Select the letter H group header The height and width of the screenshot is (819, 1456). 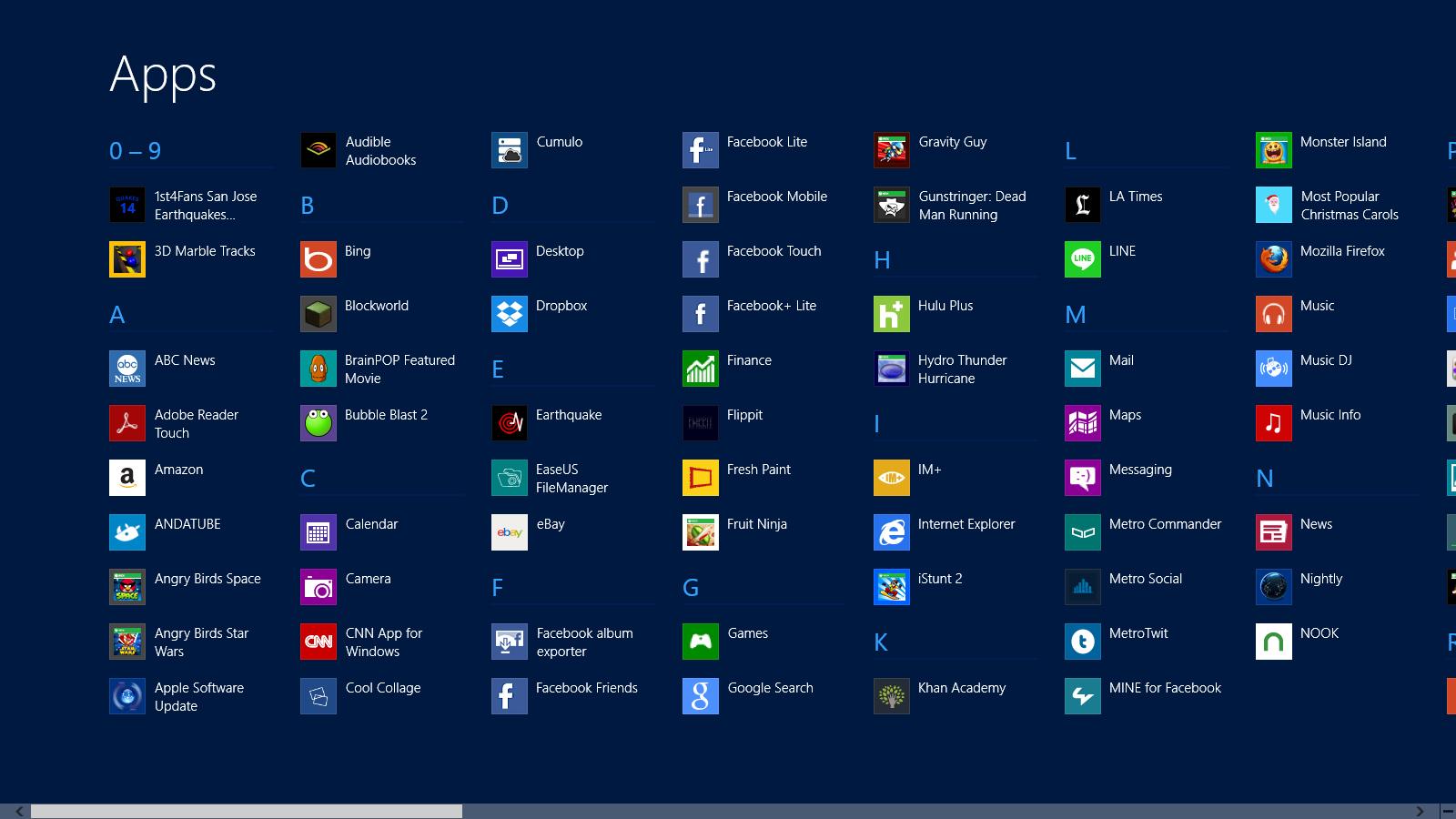[882, 260]
